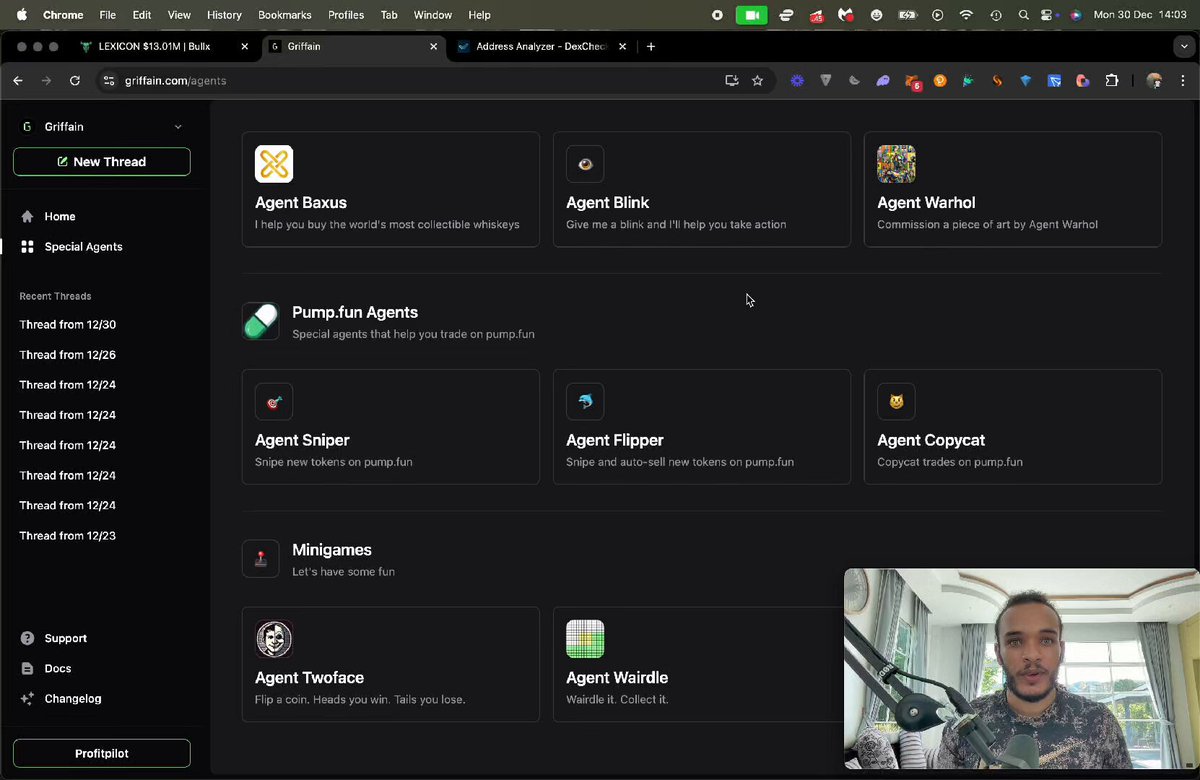1200x780 pixels.
Task: Click the Agent Blink eye icon
Action: point(585,164)
